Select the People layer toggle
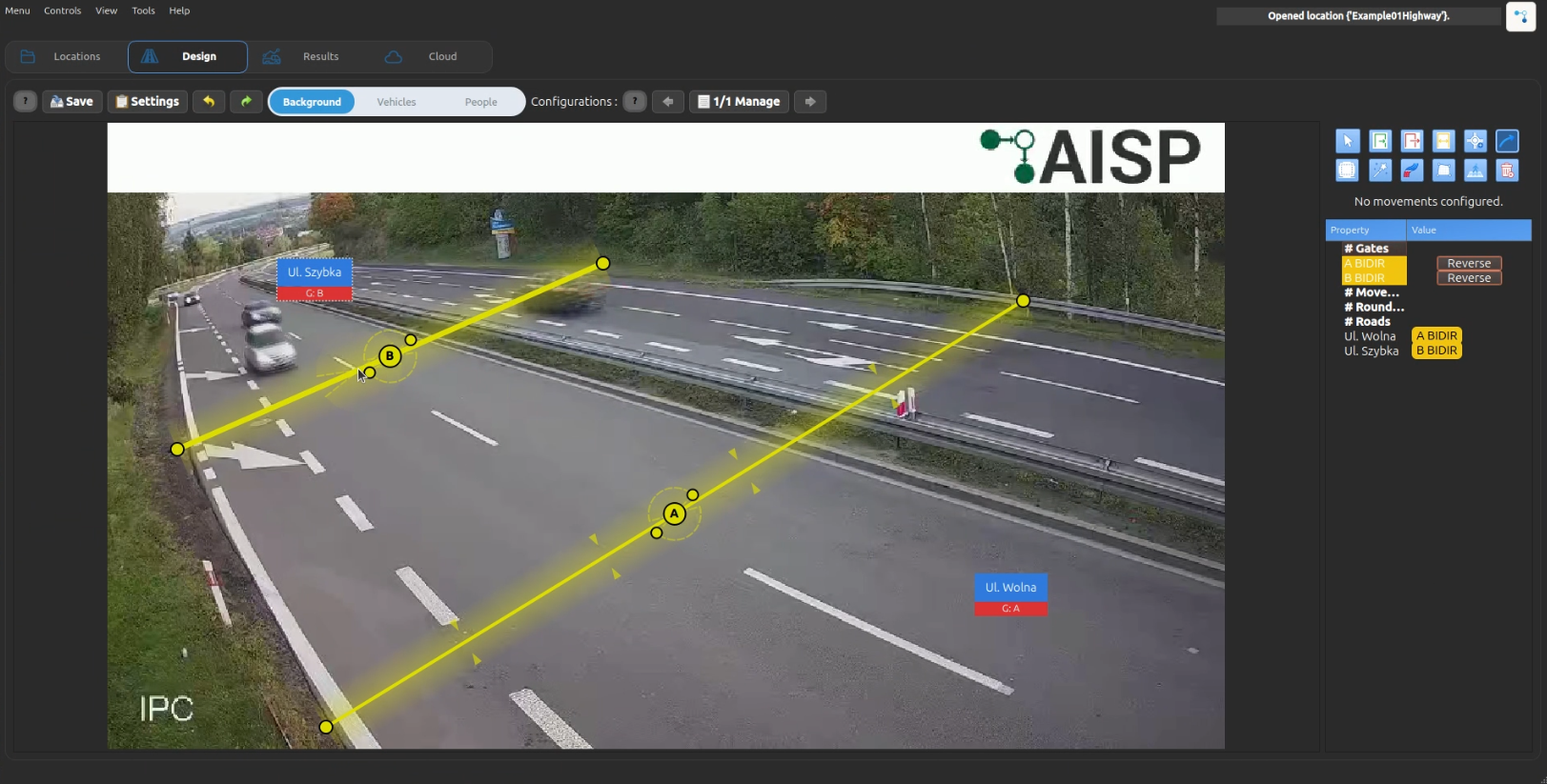1547x784 pixels. [481, 102]
